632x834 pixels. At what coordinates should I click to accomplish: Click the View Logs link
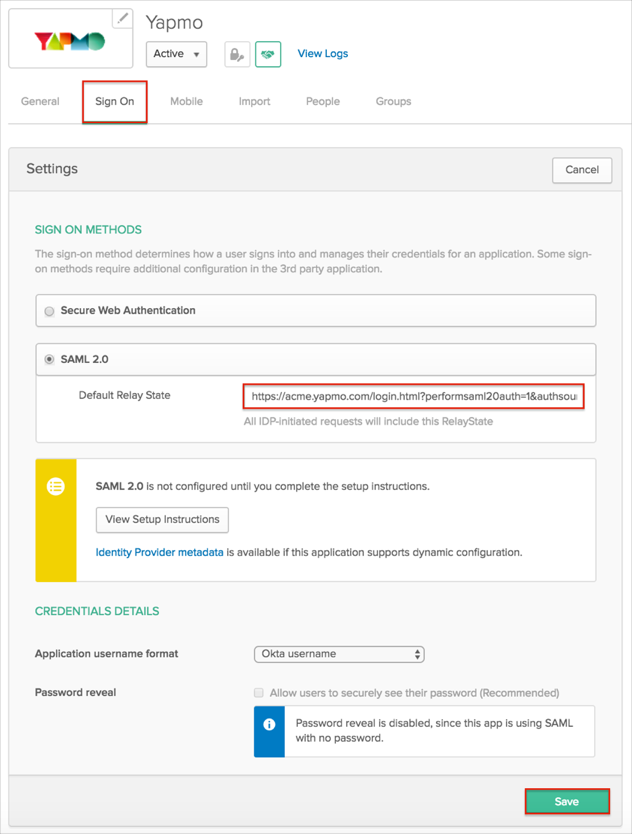tap(323, 54)
